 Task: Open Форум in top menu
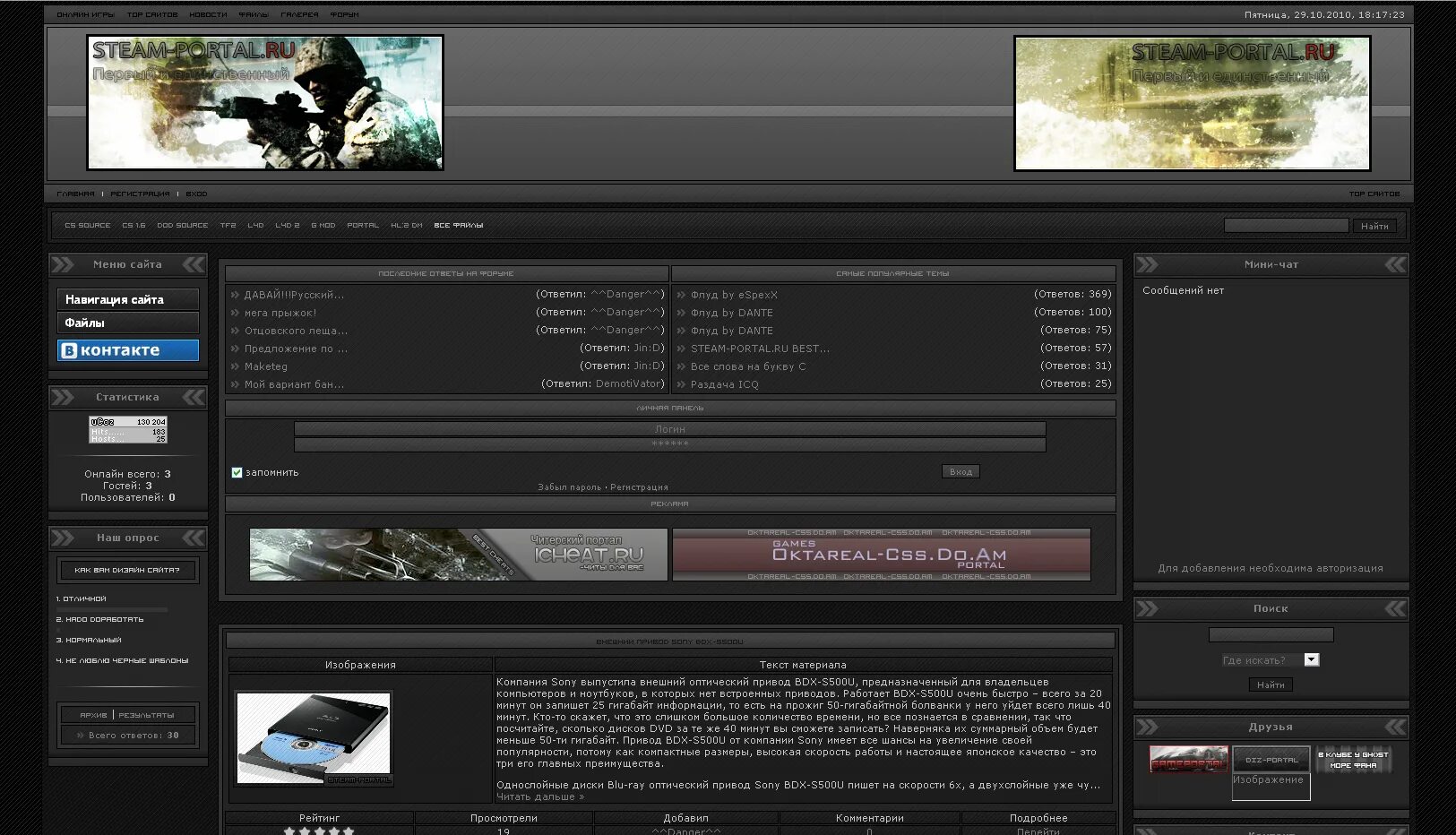344,14
